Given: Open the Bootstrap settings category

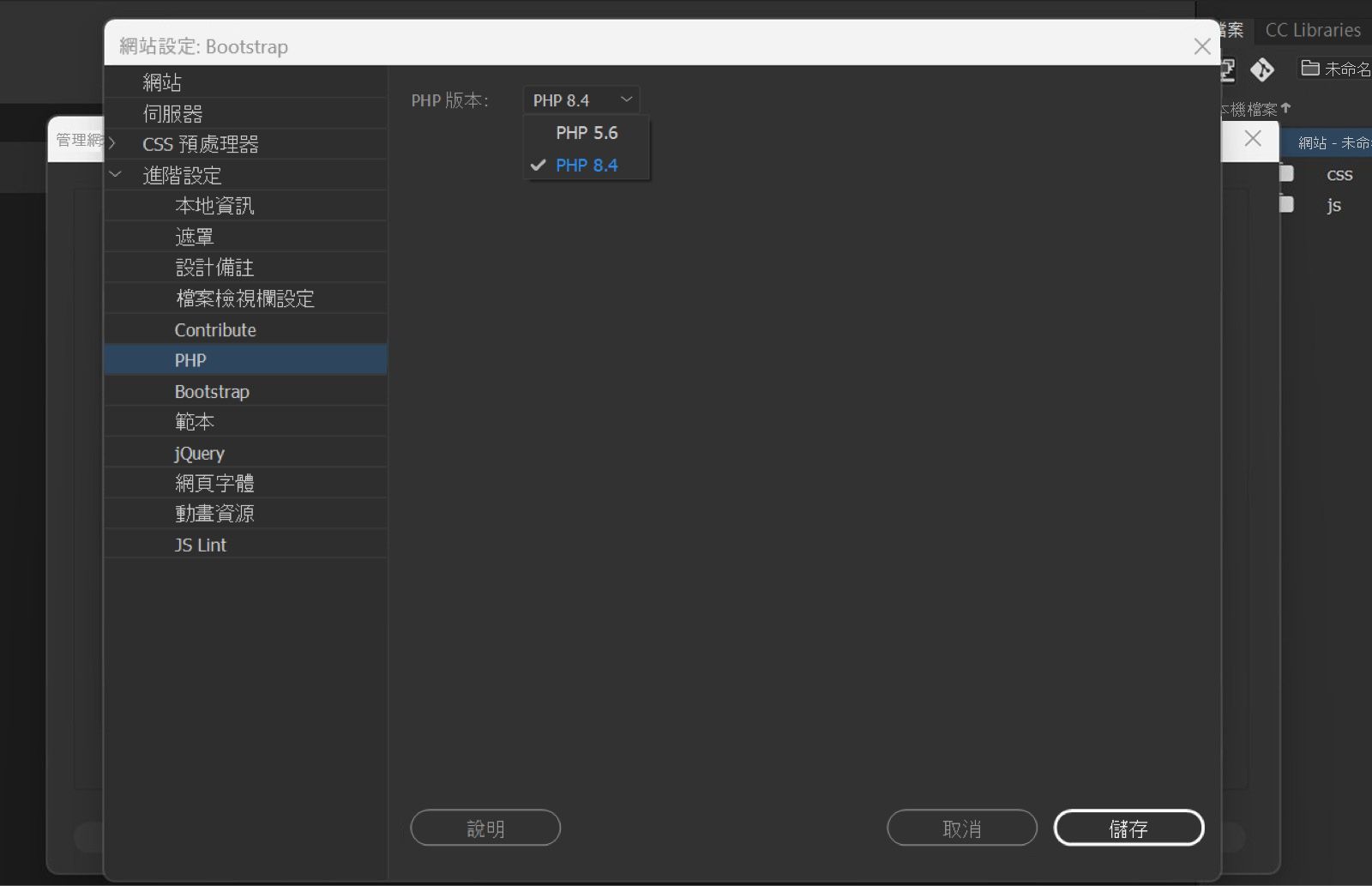Looking at the screenshot, I should click(211, 391).
